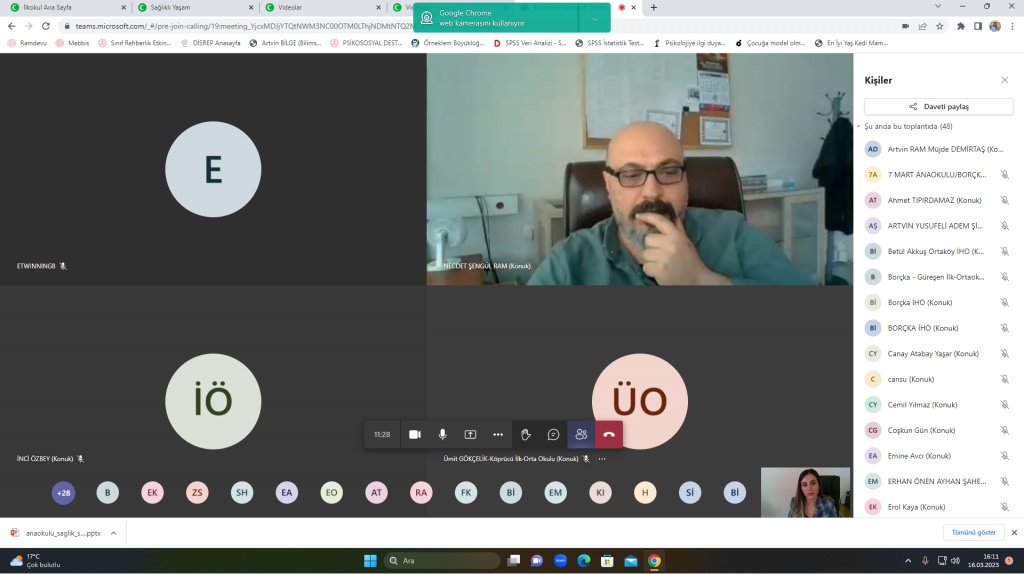Toggle the participants panel button

581,435
